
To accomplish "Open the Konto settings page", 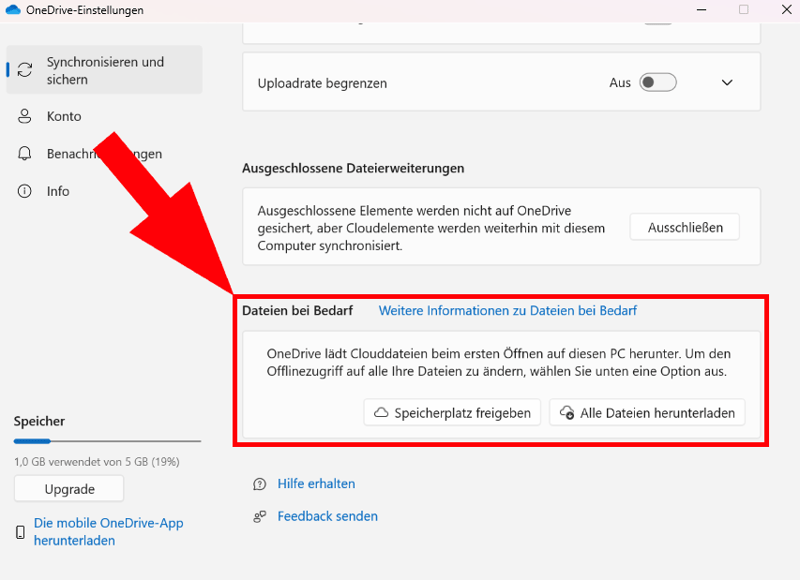I will coord(64,116).
